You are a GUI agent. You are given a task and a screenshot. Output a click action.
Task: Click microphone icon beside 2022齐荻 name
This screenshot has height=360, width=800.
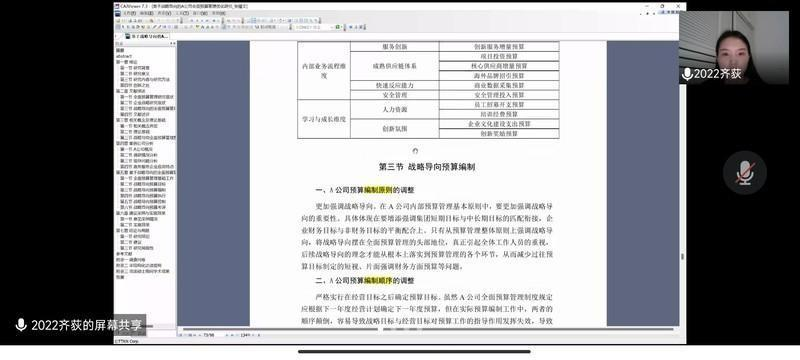coord(687,74)
